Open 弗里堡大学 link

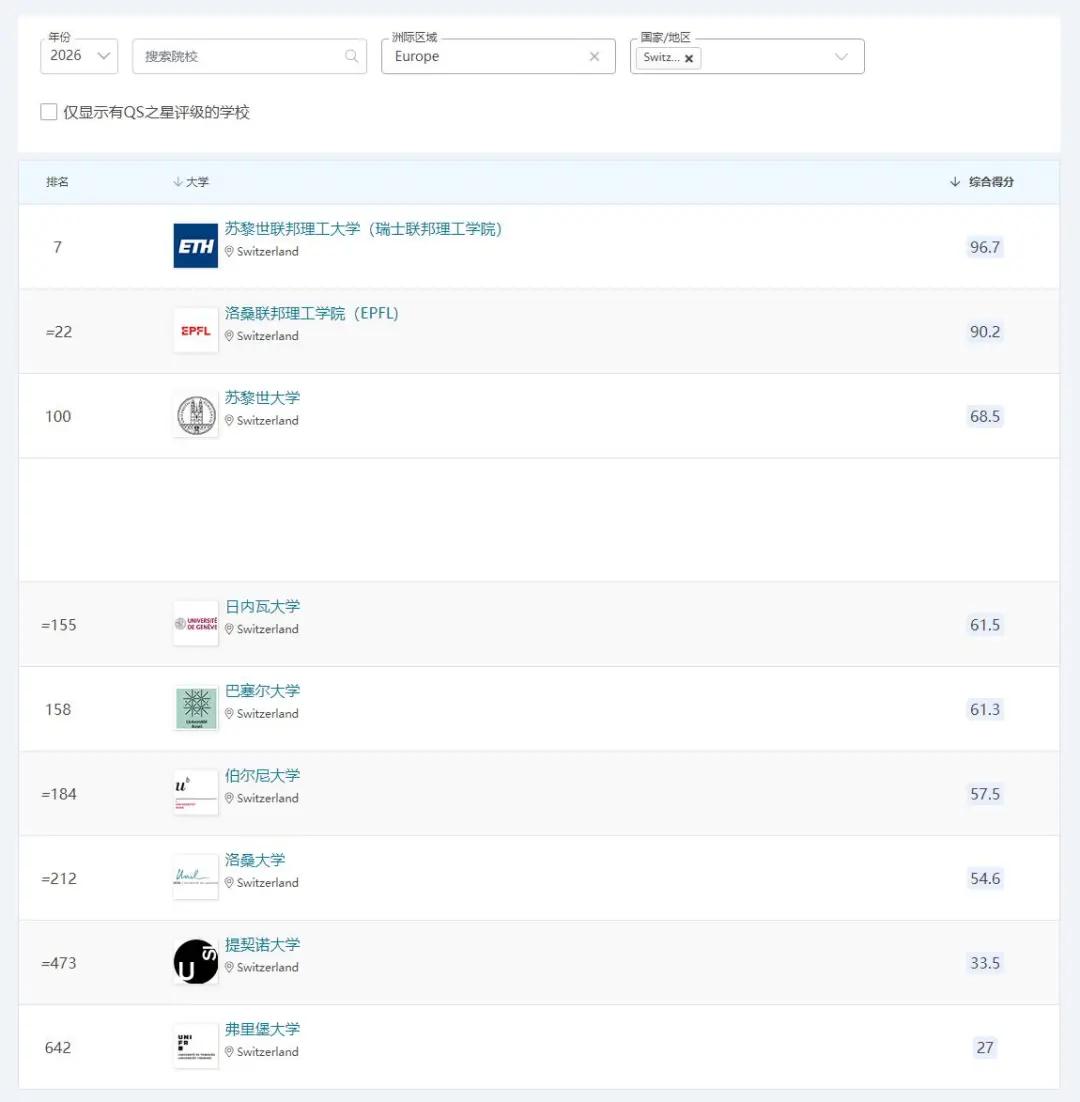click(262, 1030)
